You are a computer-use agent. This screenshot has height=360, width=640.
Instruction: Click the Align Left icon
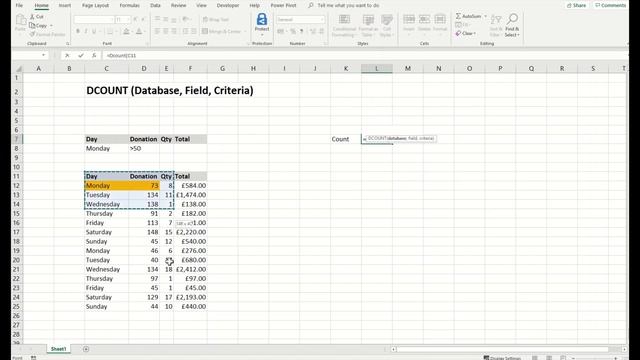pyautogui.click(x=157, y=31)
